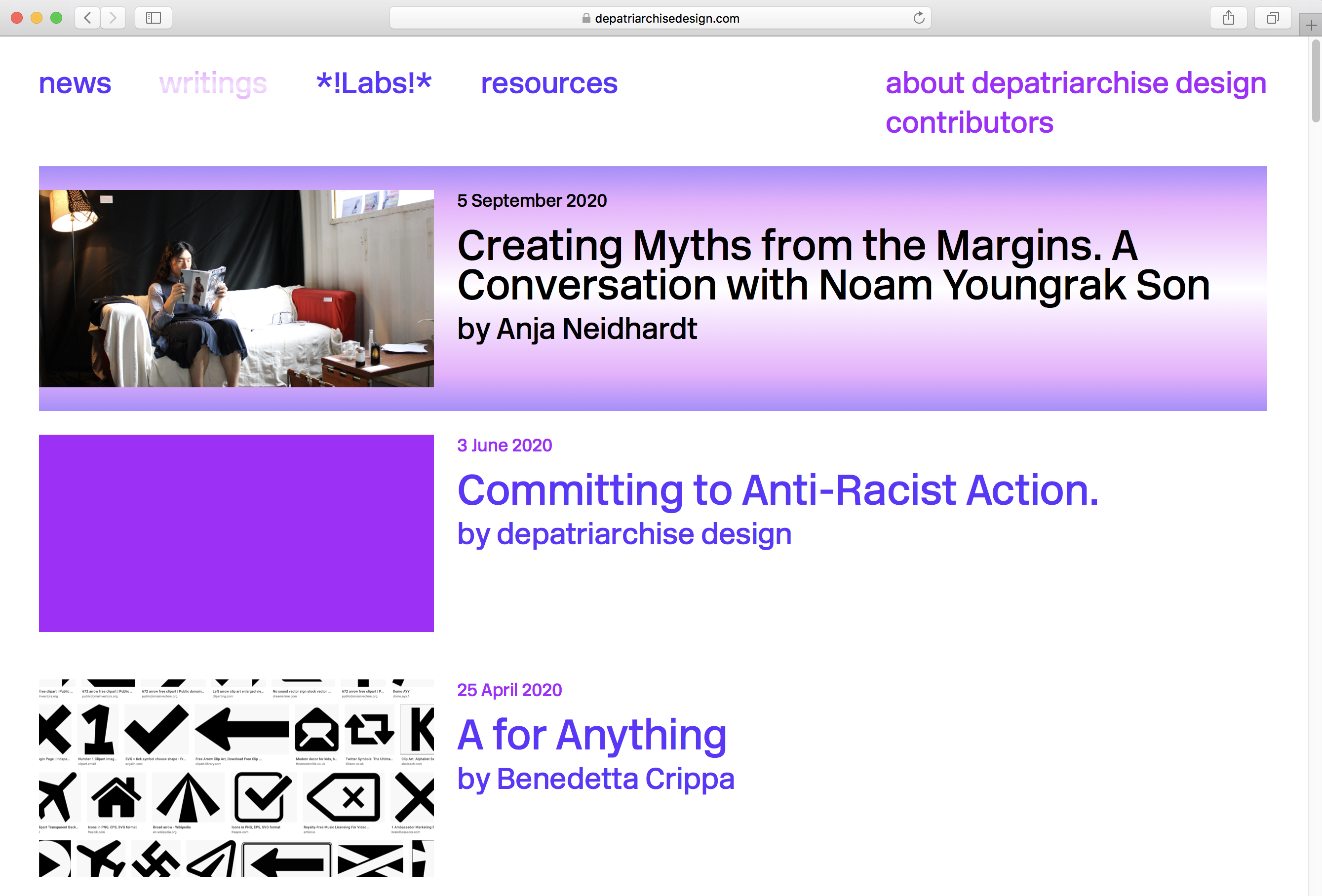Click the page reload icon
The height and width of the screenshot is (896, 1322).
(918, 18)
